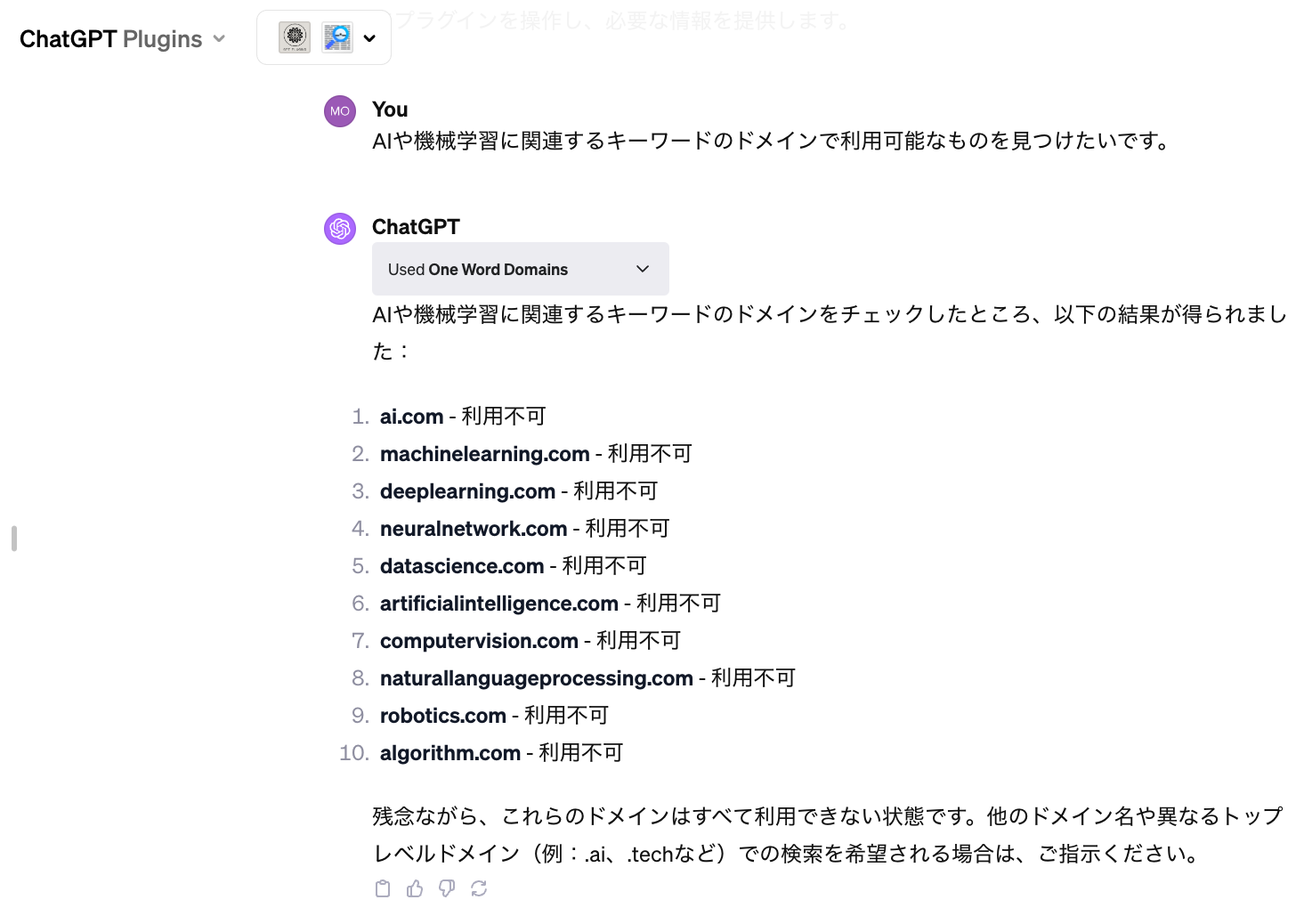
Task: Click the purple MO user avatar
Action: point(340,111)
